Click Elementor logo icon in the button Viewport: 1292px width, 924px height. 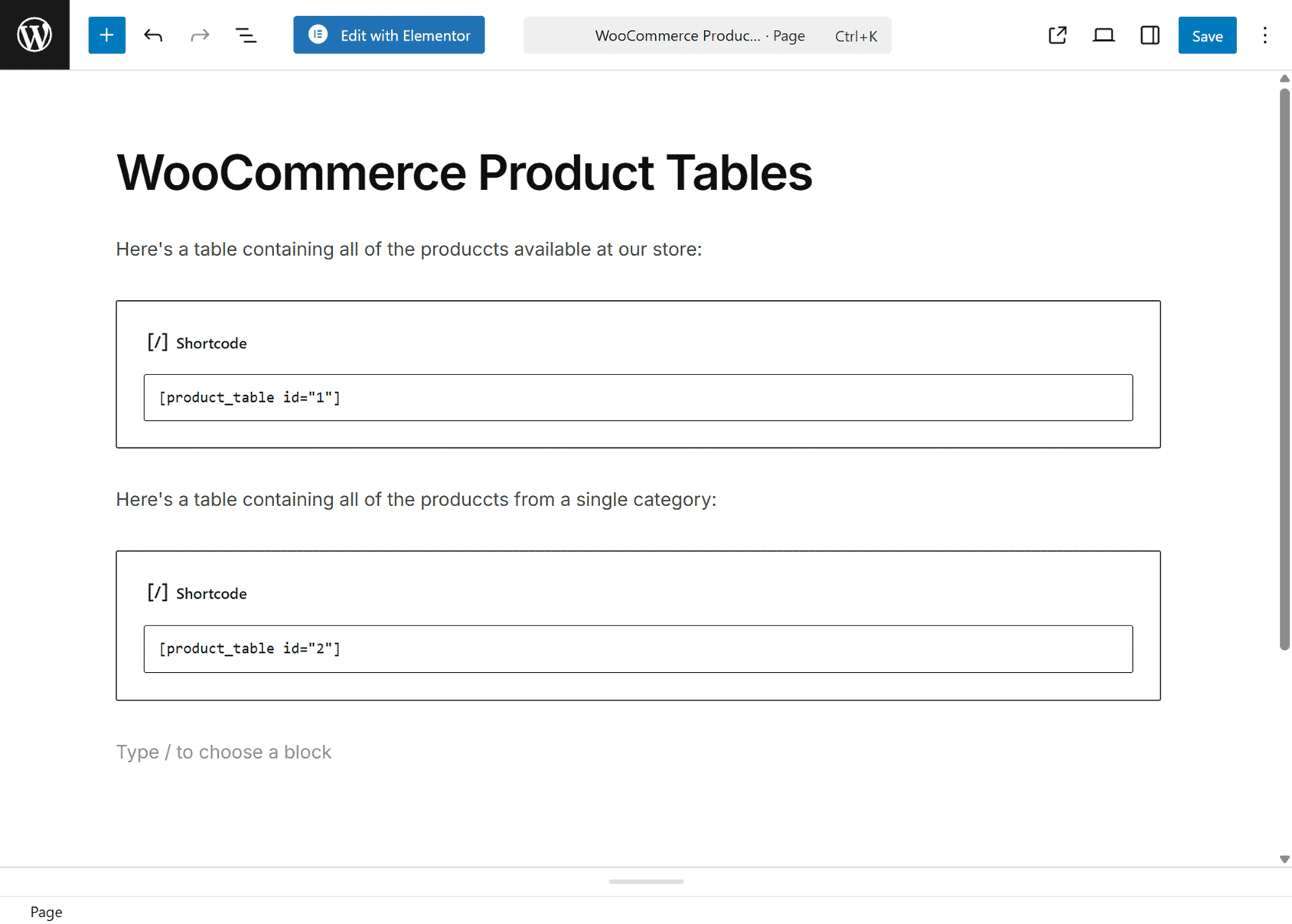(x=318, y=34)
